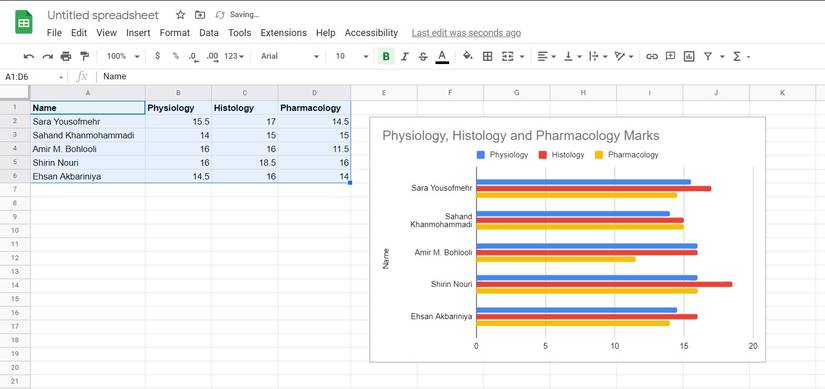The height and width of the screenshot is (389, 825).
Task: Open vertical align dropdown
Action: [x=572, y=56]
